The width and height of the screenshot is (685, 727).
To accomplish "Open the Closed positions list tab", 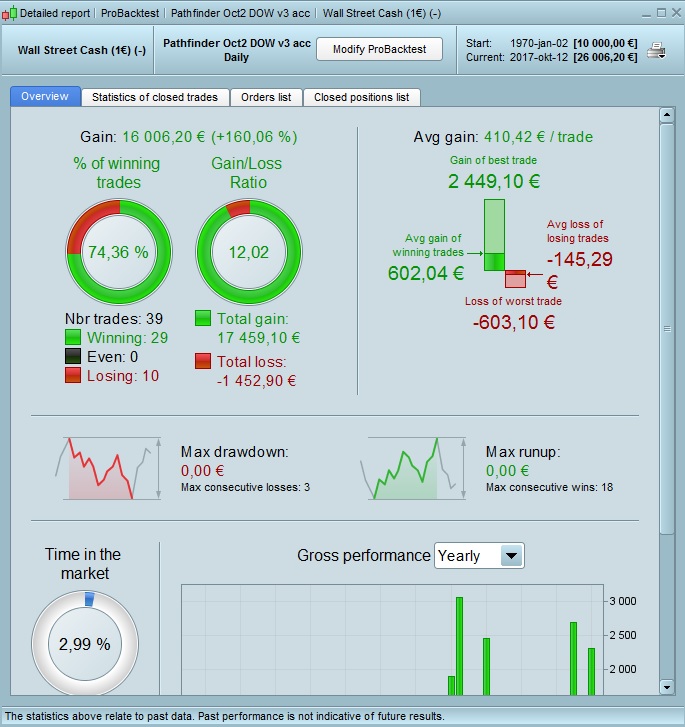I will coord(362,97).
